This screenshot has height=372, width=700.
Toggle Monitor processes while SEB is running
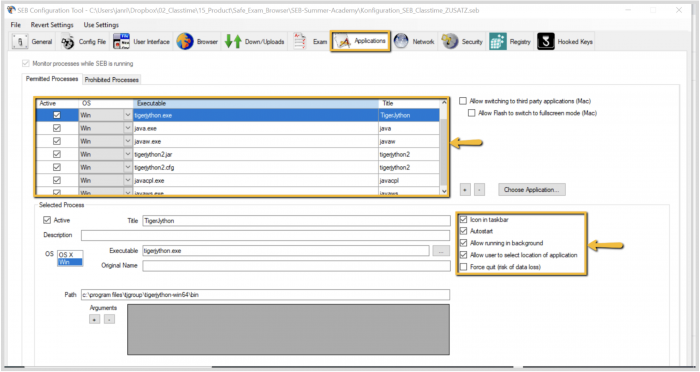pyautogui.click(x=26, y=63)
